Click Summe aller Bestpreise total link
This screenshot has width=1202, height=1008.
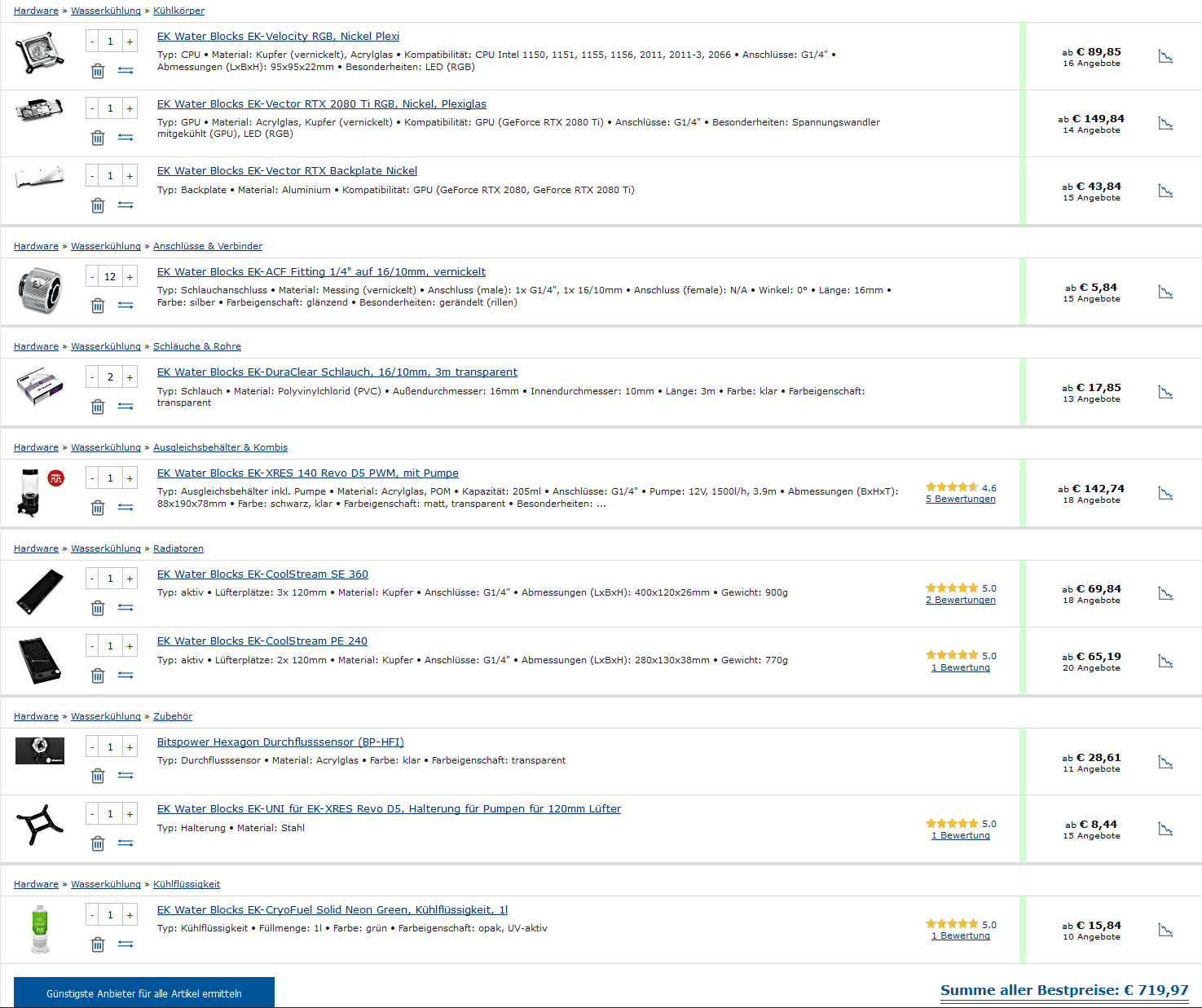(1064, 990)
